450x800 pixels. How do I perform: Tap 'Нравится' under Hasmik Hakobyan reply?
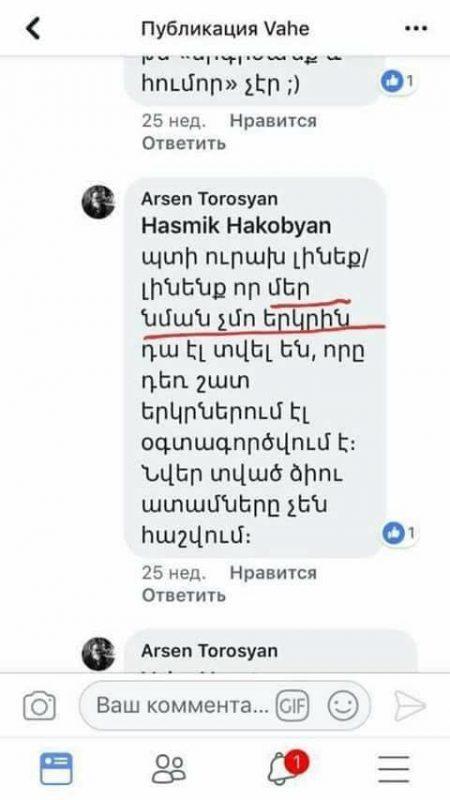click(x=273, y=573)
